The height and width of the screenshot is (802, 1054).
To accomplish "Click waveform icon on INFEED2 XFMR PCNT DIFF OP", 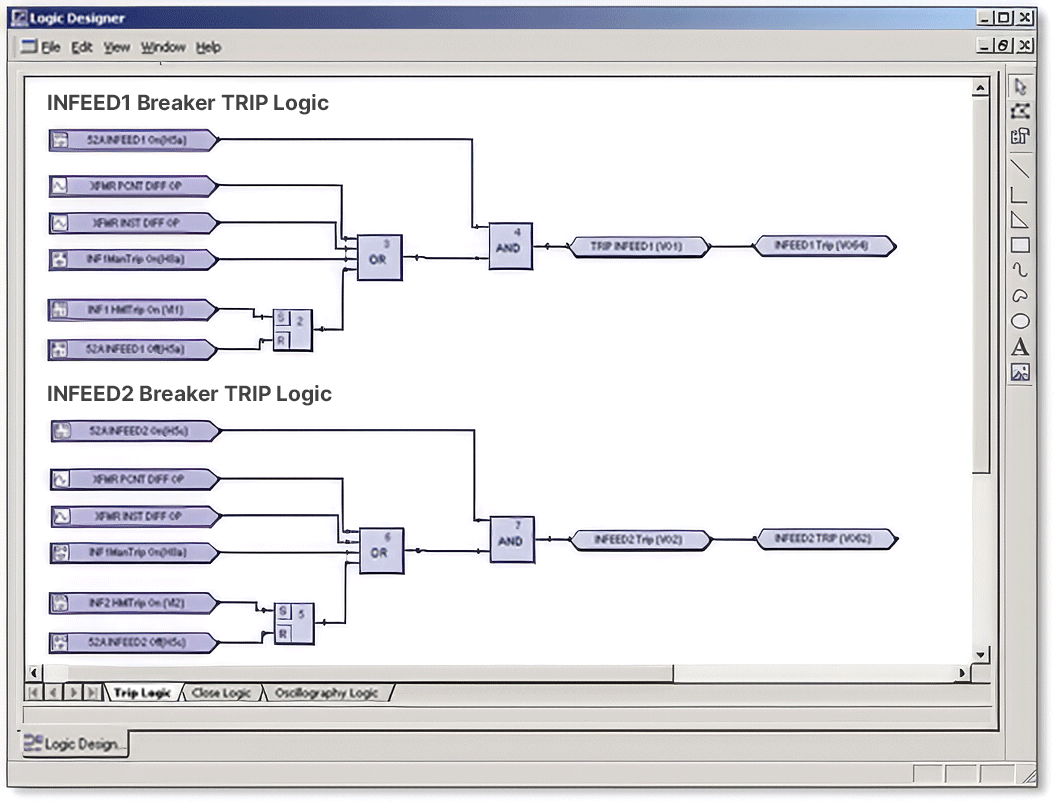I will (x=61, y=479).
